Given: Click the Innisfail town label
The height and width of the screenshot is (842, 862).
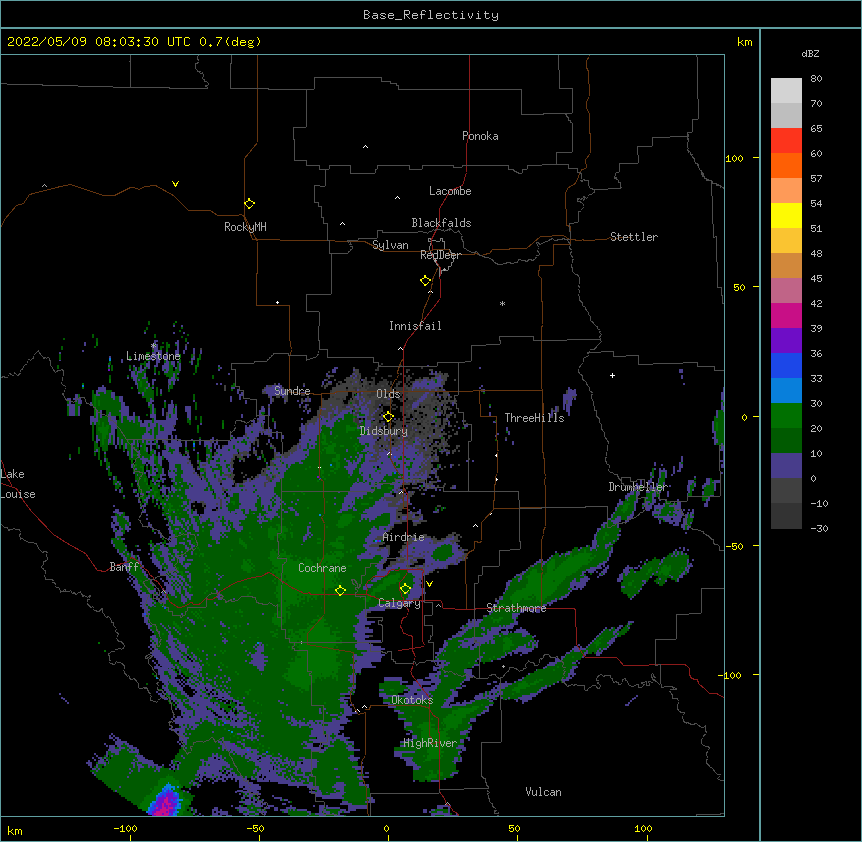Looking at the screenshot, I should [415, 326].
